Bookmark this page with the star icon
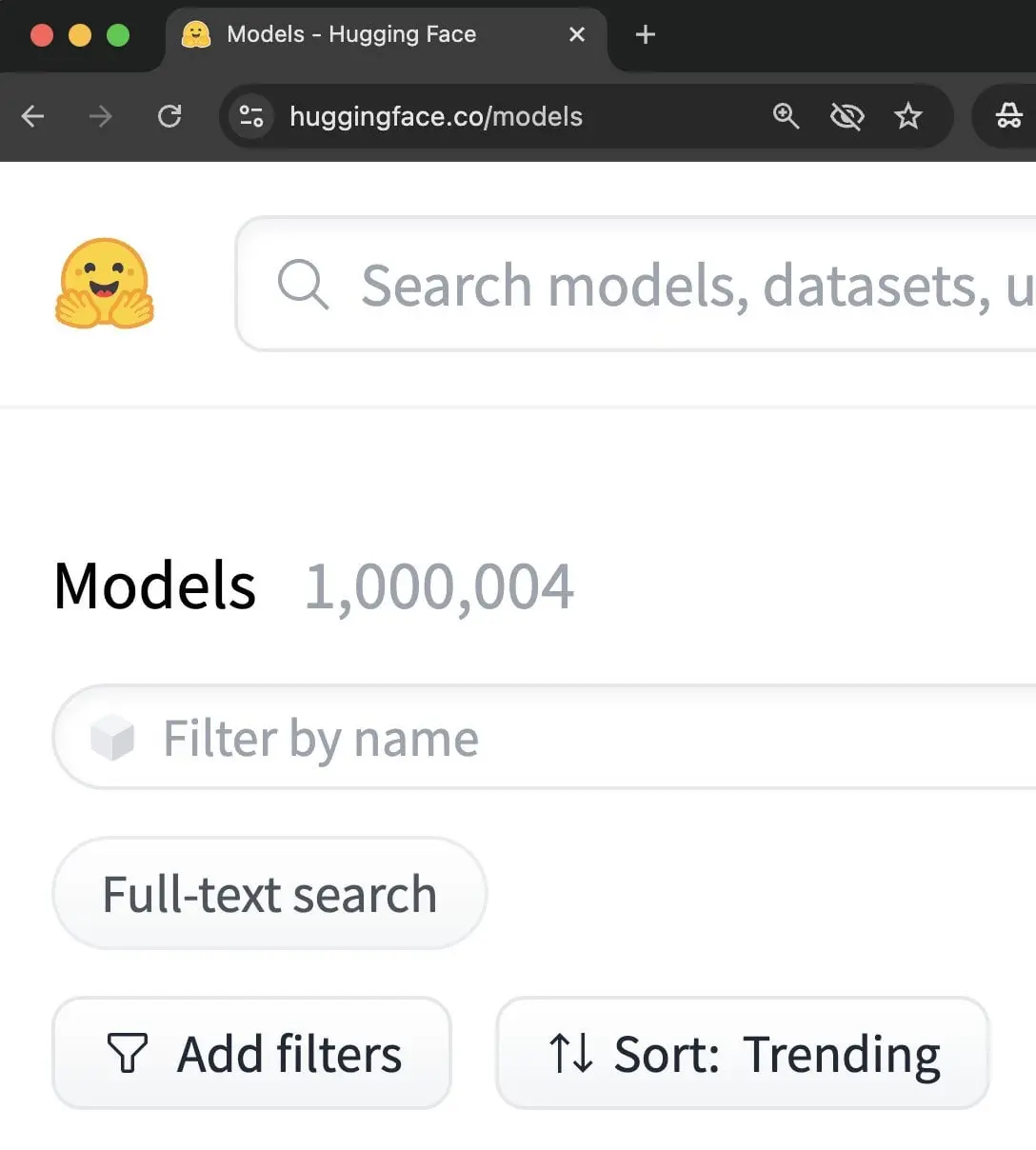 [908, 116]
